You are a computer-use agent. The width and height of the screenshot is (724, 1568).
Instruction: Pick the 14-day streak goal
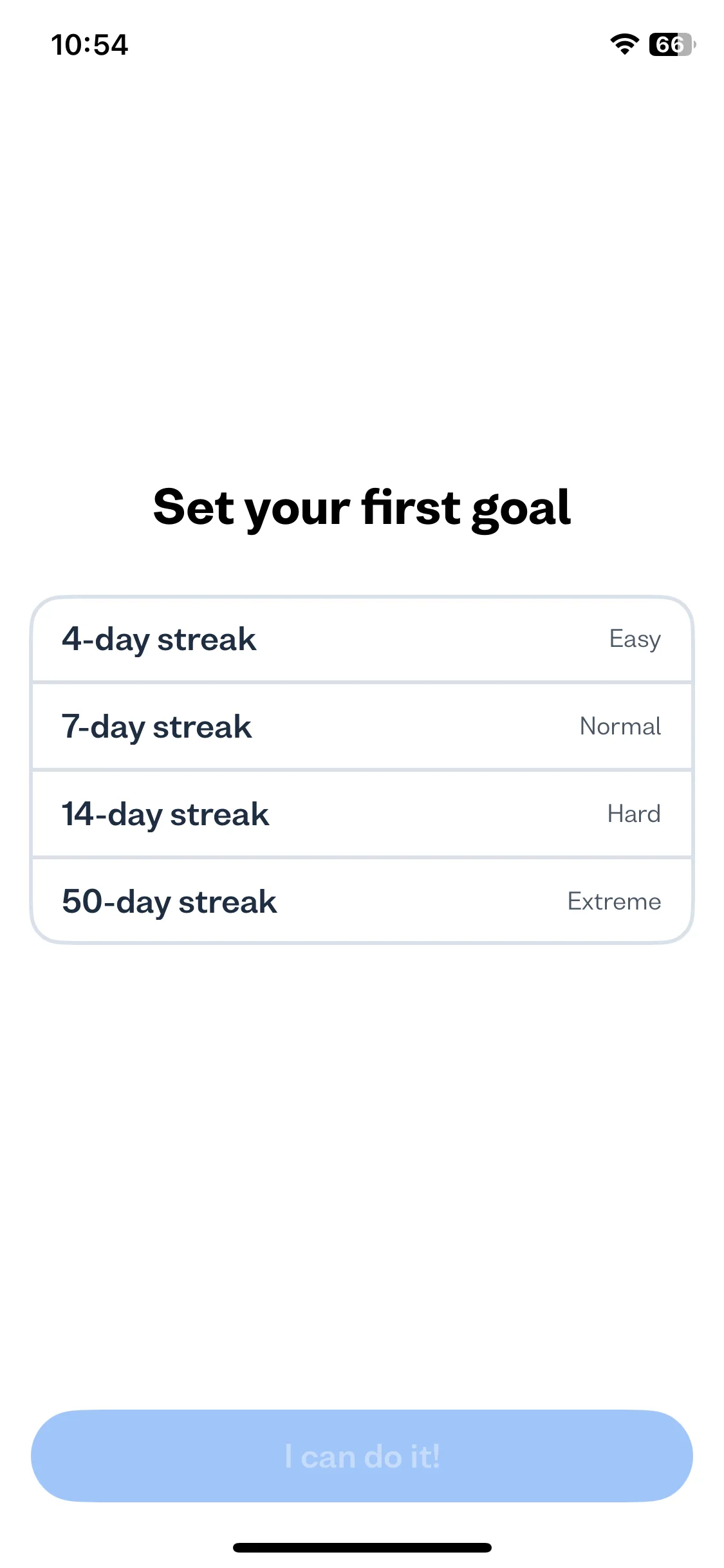[x=362, y=814]
